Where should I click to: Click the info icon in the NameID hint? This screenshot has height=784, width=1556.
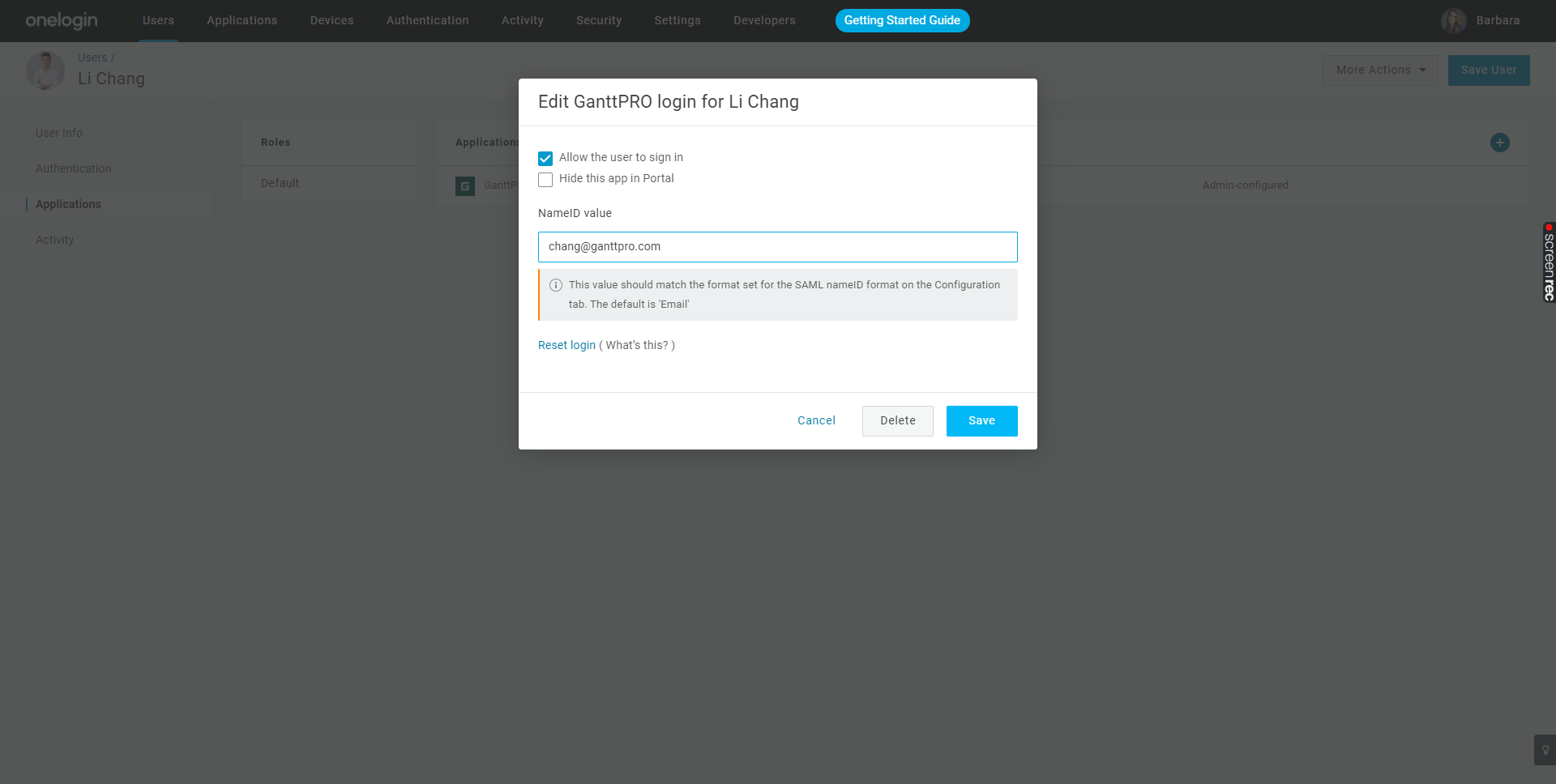pyautogui.click(x=556, y=285)
